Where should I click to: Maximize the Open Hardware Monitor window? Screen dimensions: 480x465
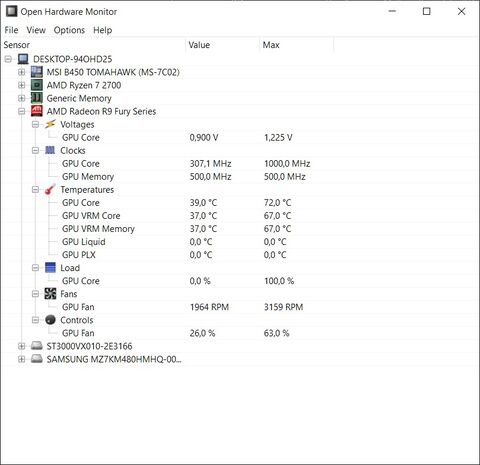pyautogui.click(x=426, y=11)
